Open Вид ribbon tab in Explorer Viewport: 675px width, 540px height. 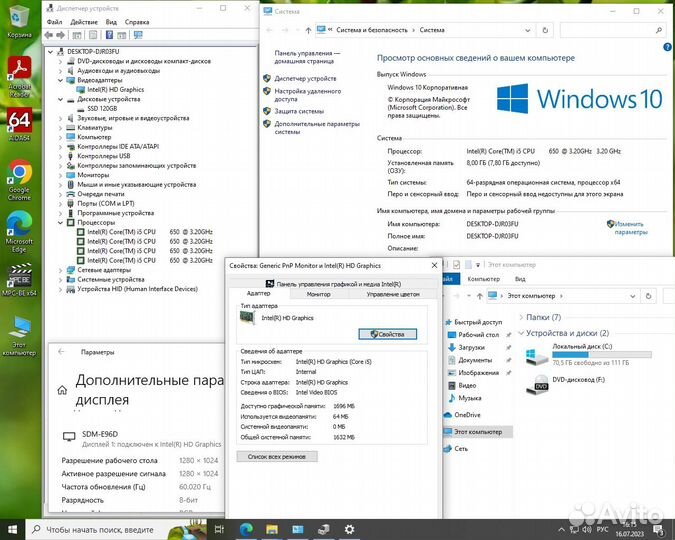520,279
